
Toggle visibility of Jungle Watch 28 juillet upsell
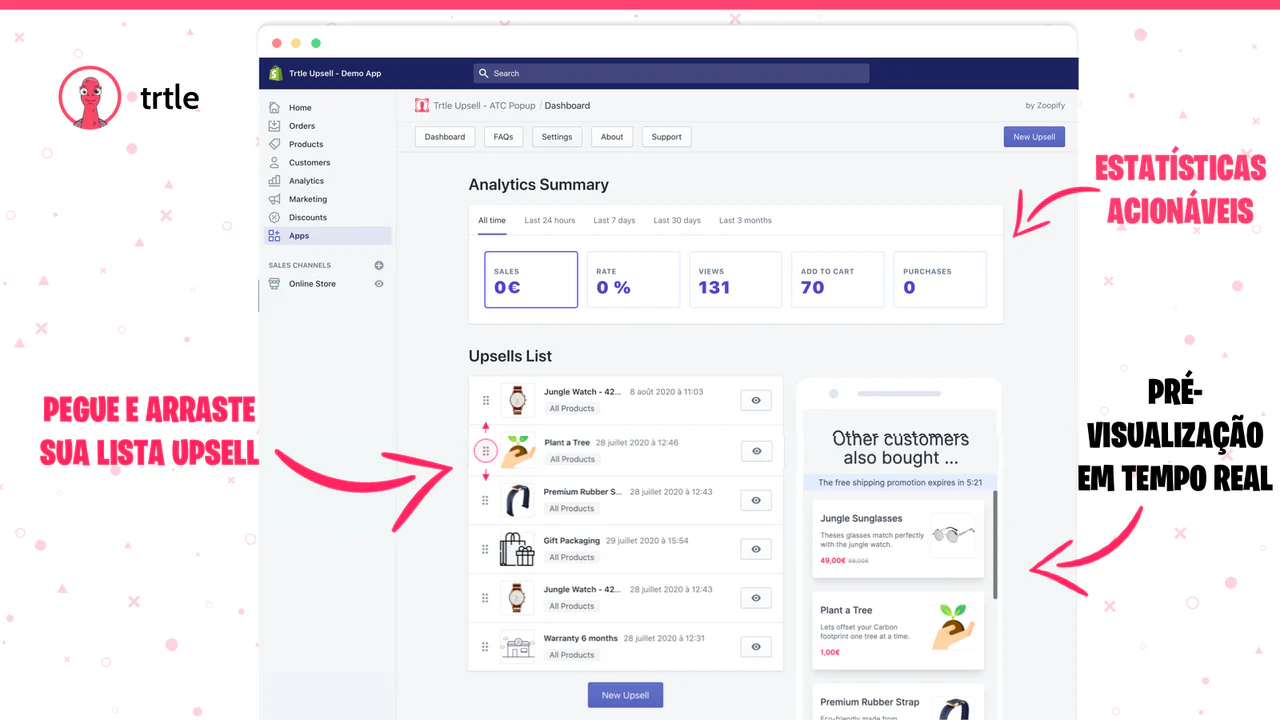(756, 598)
